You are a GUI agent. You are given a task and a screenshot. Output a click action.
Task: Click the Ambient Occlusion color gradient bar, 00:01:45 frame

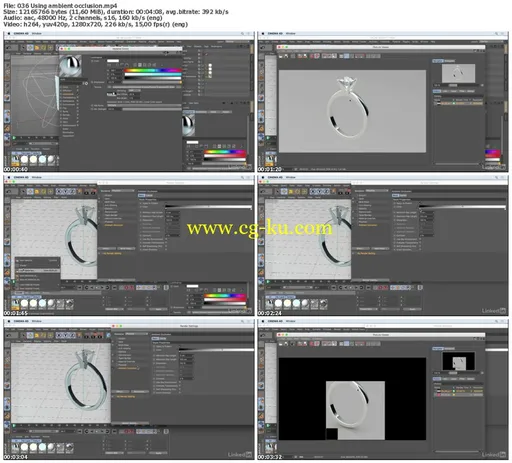(208, 207)
